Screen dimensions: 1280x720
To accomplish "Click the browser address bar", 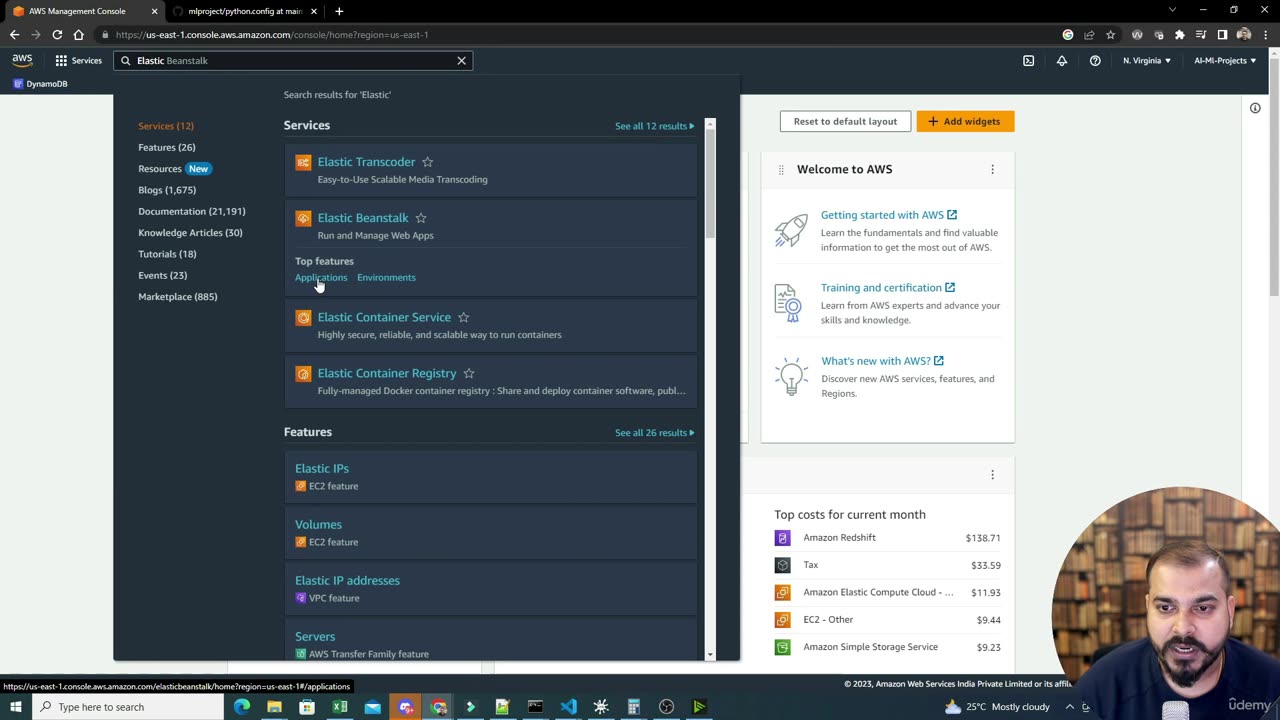I will (x=580, y=35).
